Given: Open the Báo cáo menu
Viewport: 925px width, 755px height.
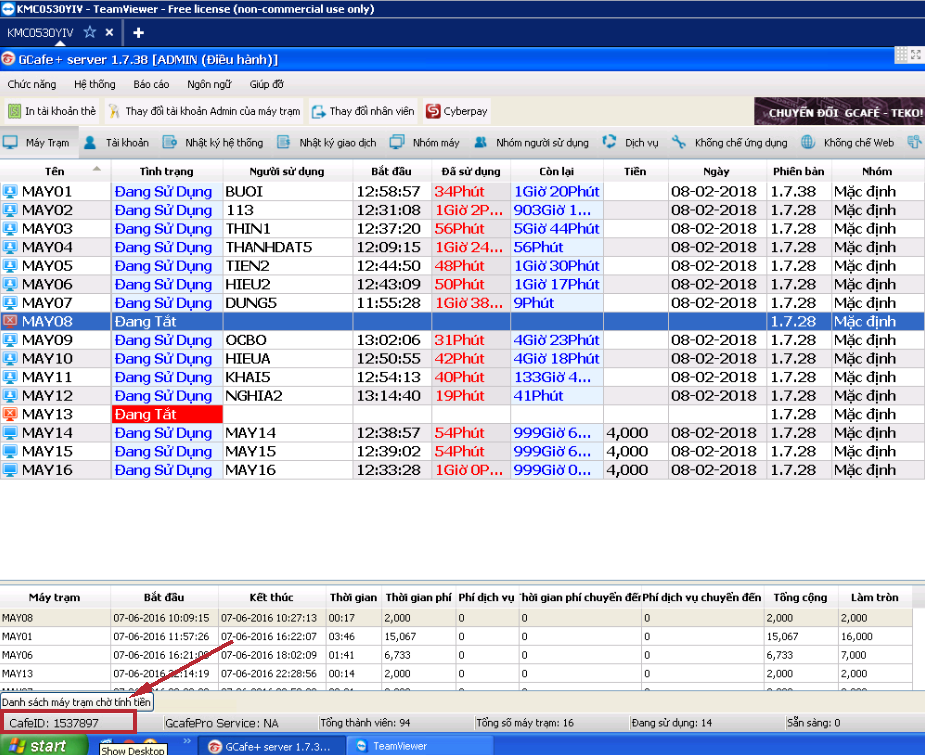Looking at the screenshot, I should 151,85.
